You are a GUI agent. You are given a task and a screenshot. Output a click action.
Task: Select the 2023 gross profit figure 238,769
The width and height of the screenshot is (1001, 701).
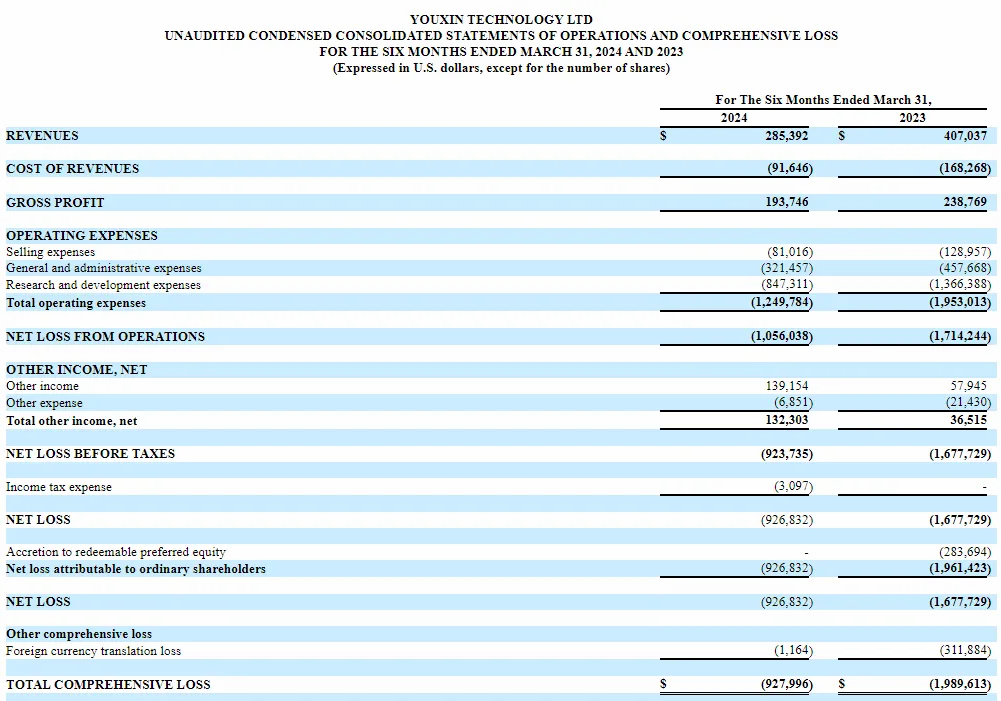[x=965, y=202]
